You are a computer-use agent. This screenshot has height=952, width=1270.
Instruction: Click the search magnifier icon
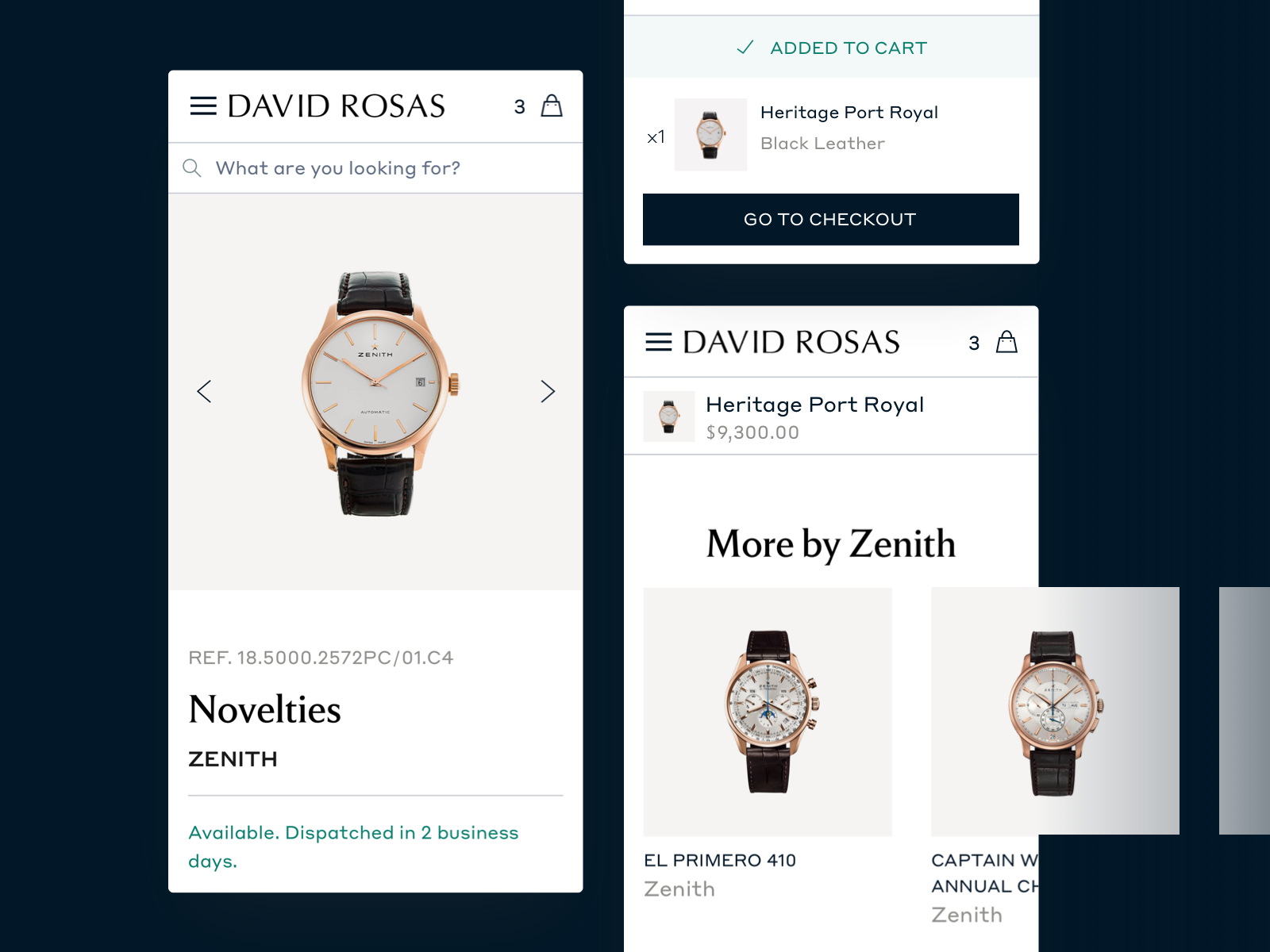click(191, 168)
